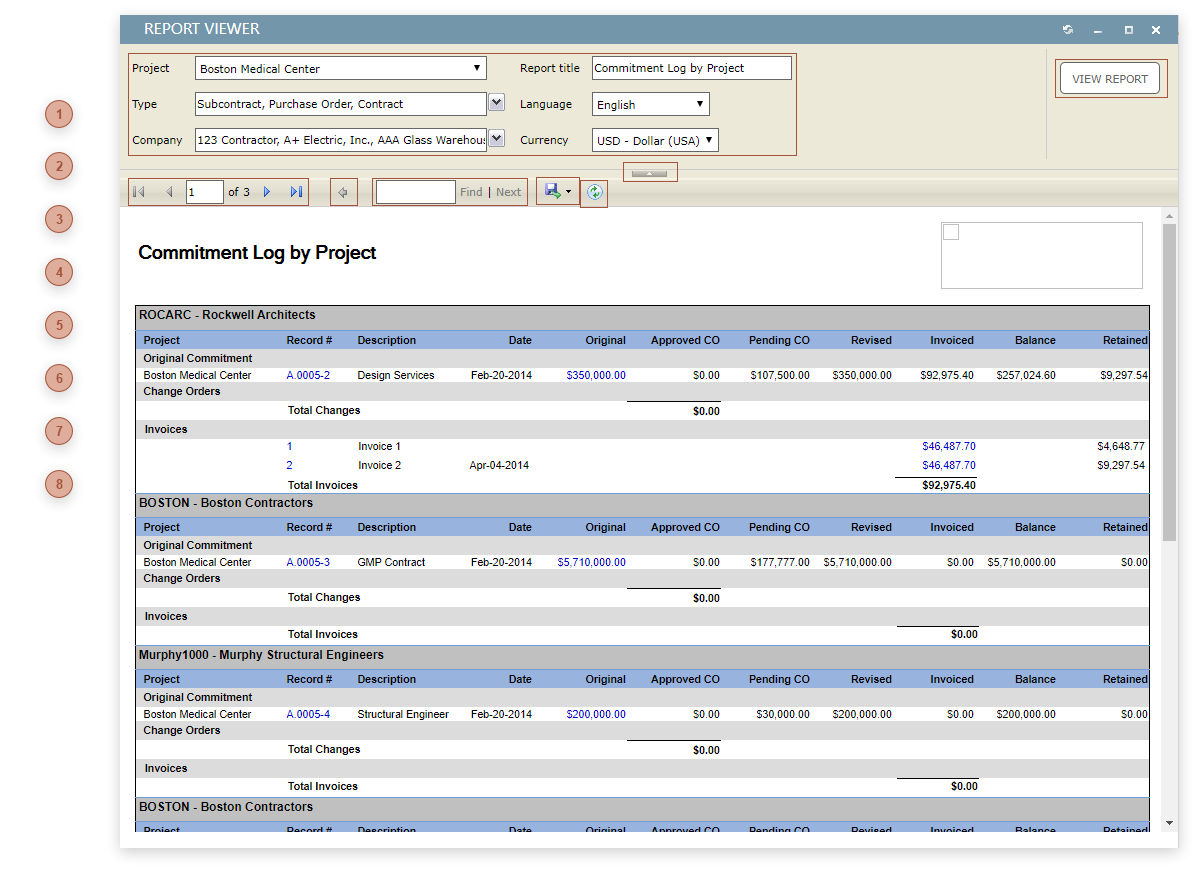Go to previous report page

click(169, 192)
